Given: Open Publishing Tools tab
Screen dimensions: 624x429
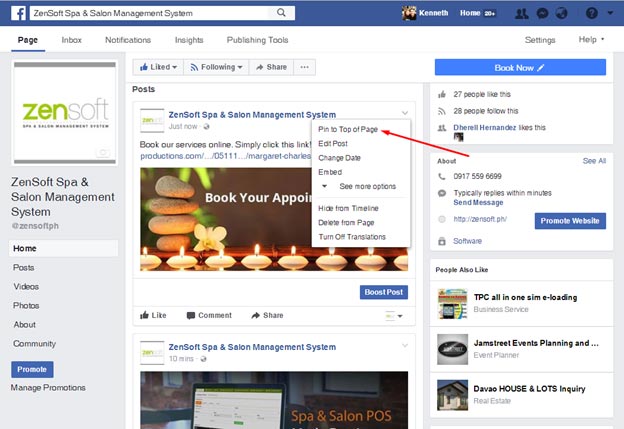Looking at the screenshot, I should pyautogui.click(x=257, y=40).
